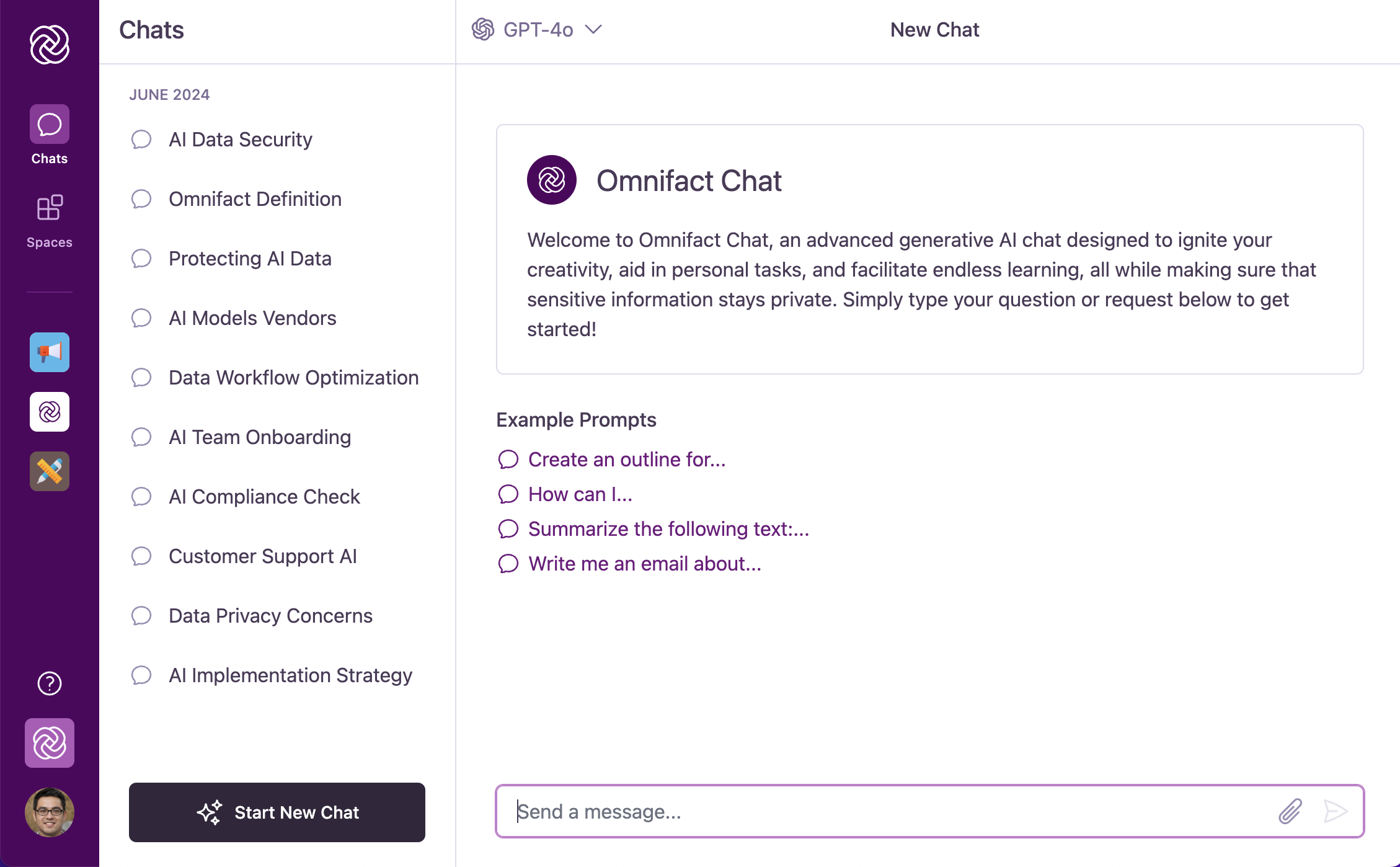
Task: Open the Customer Support AI chat
Action: coord(263,556)
